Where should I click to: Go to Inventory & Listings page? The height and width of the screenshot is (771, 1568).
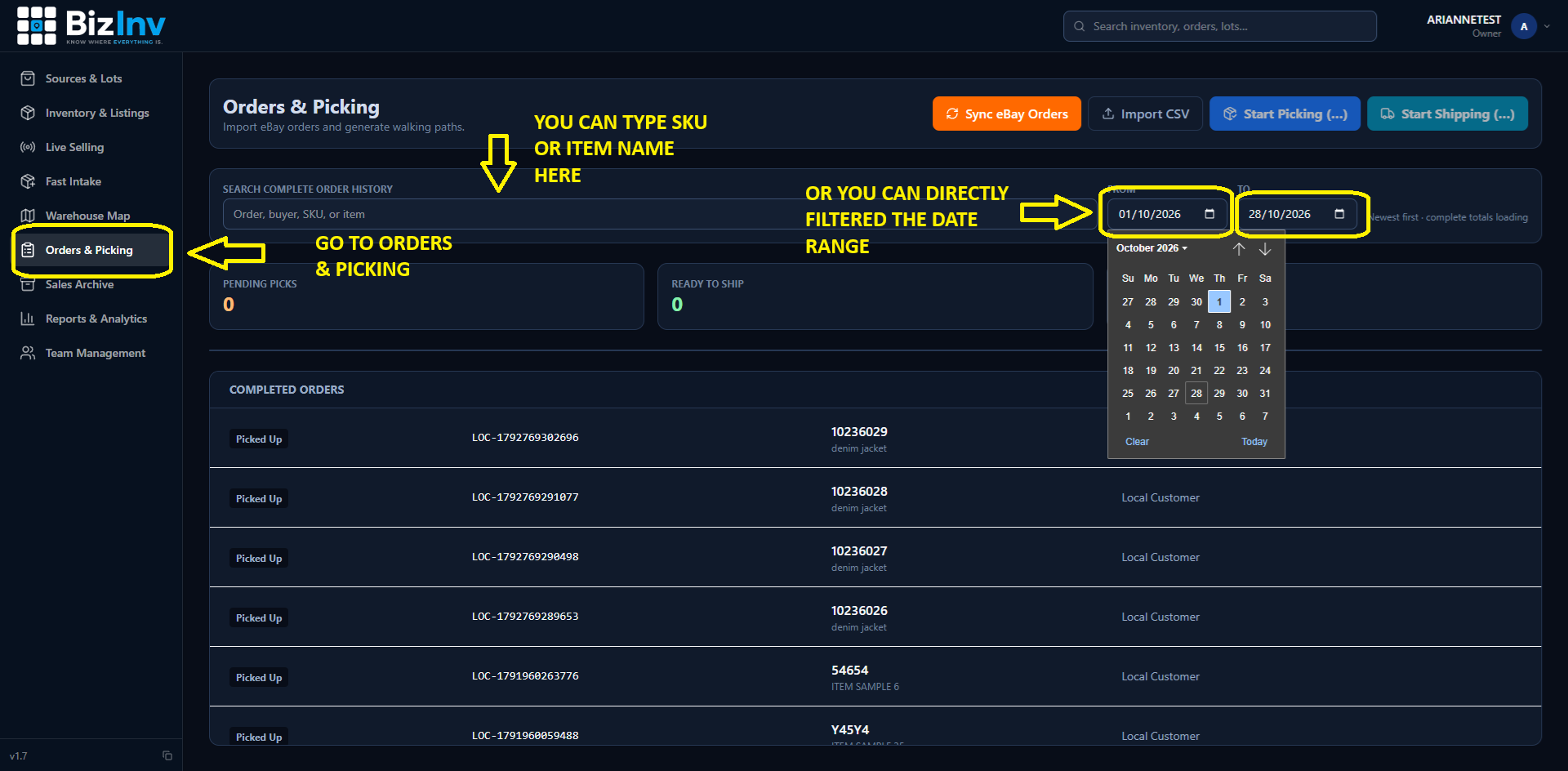pyautogui.click(x=97, y=113)
